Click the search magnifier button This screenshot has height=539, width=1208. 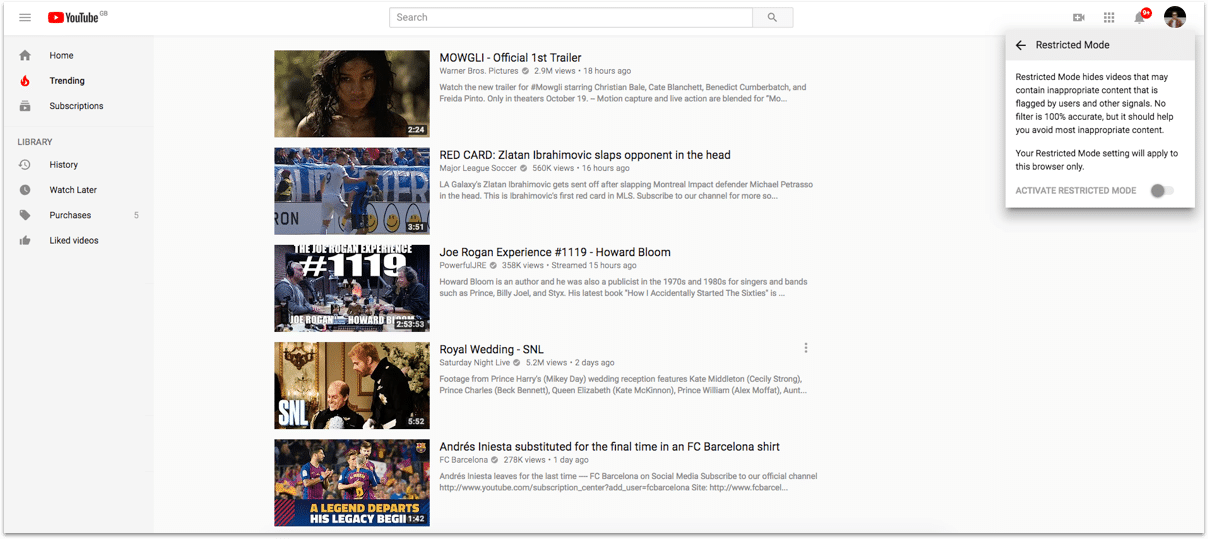pyautogui.click(x=772, y=17)
